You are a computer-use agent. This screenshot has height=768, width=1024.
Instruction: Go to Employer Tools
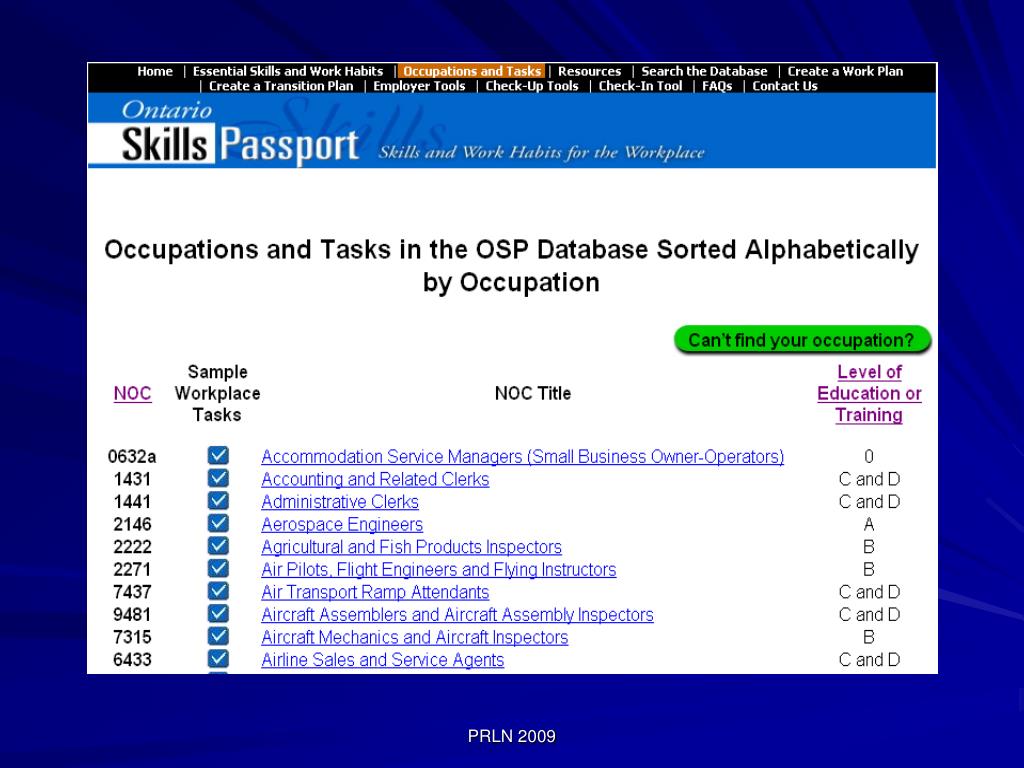coord(419,86)
